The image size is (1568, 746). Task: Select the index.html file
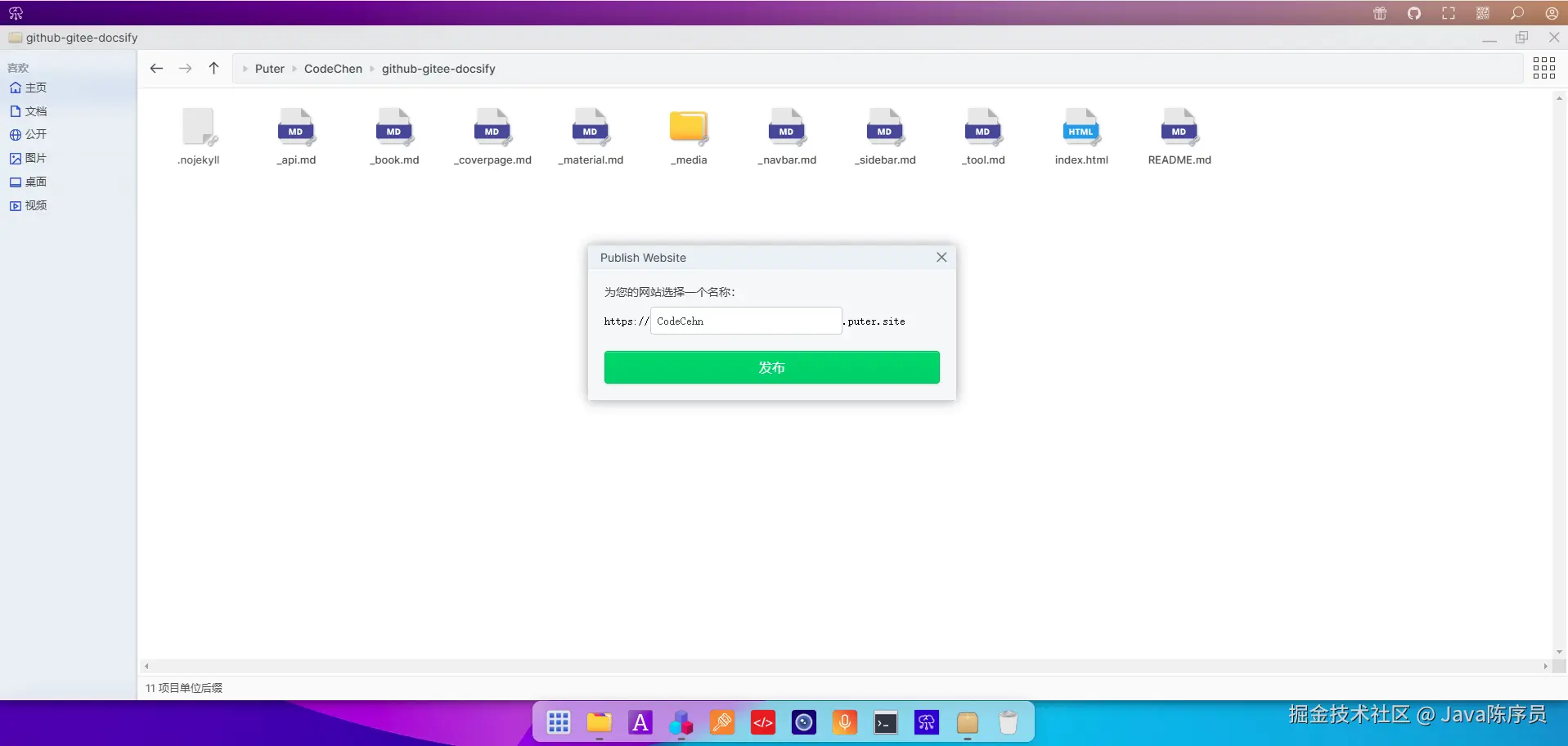click(x=1081, y=137)
